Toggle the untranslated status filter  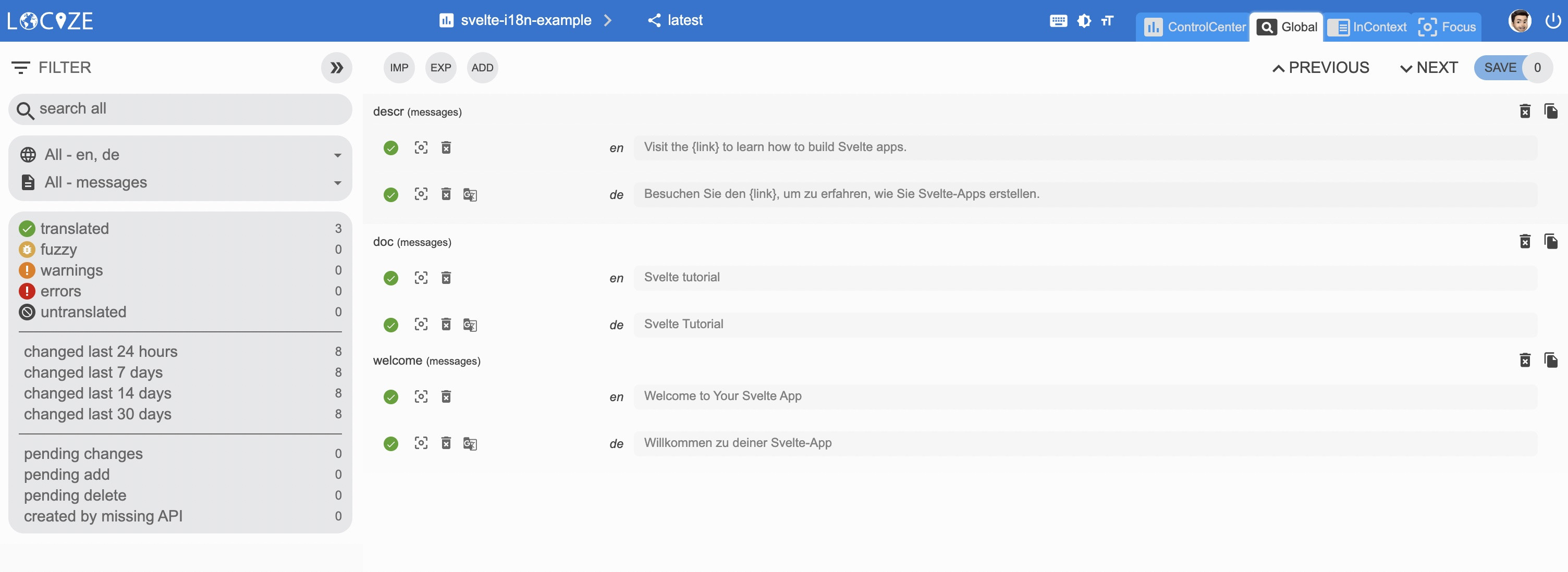(83, 312)
